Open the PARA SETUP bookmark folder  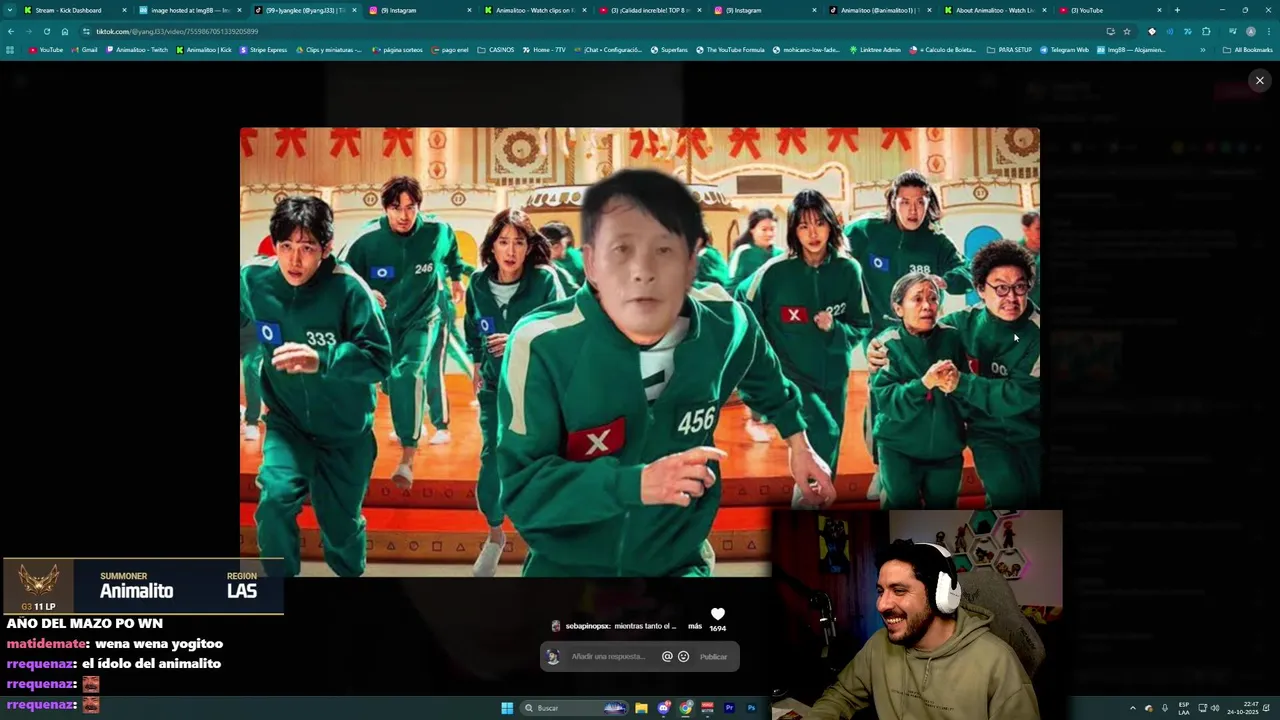(x=1009, y=49)
